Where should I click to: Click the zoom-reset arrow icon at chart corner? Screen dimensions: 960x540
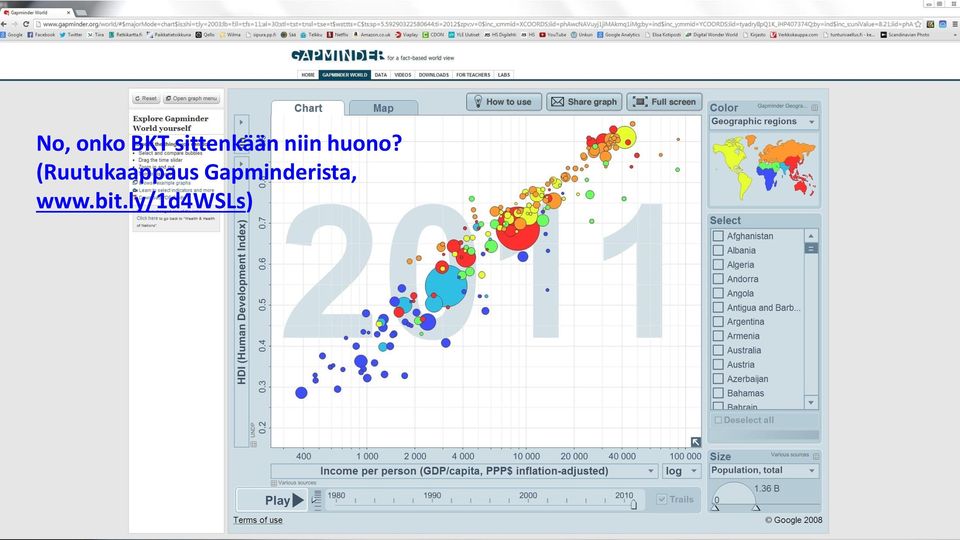[696, 441]
